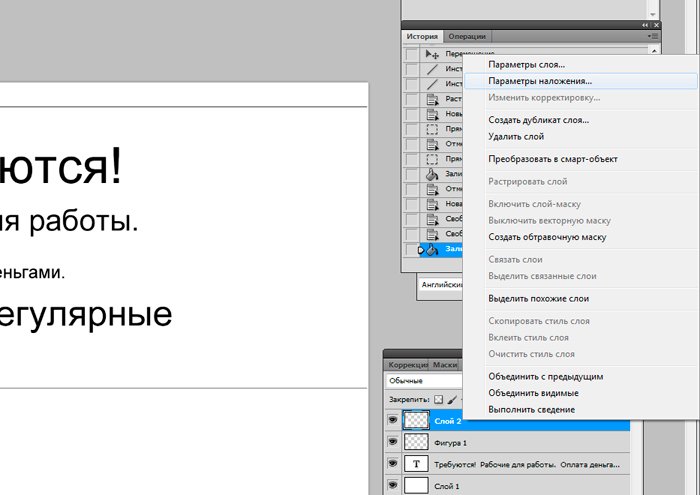Select Создать дубликат слоя menu item

538,120
